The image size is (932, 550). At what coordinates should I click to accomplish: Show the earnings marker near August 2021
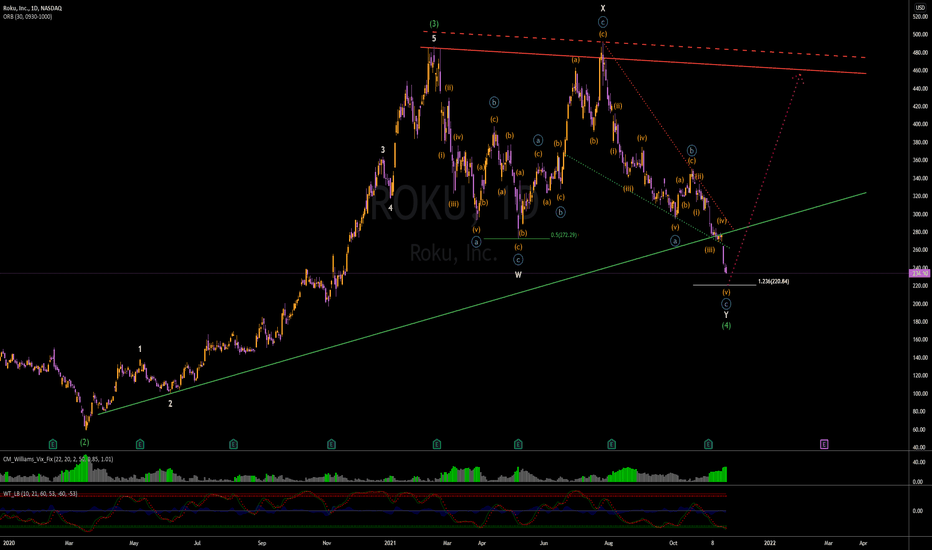pos(612,444)
